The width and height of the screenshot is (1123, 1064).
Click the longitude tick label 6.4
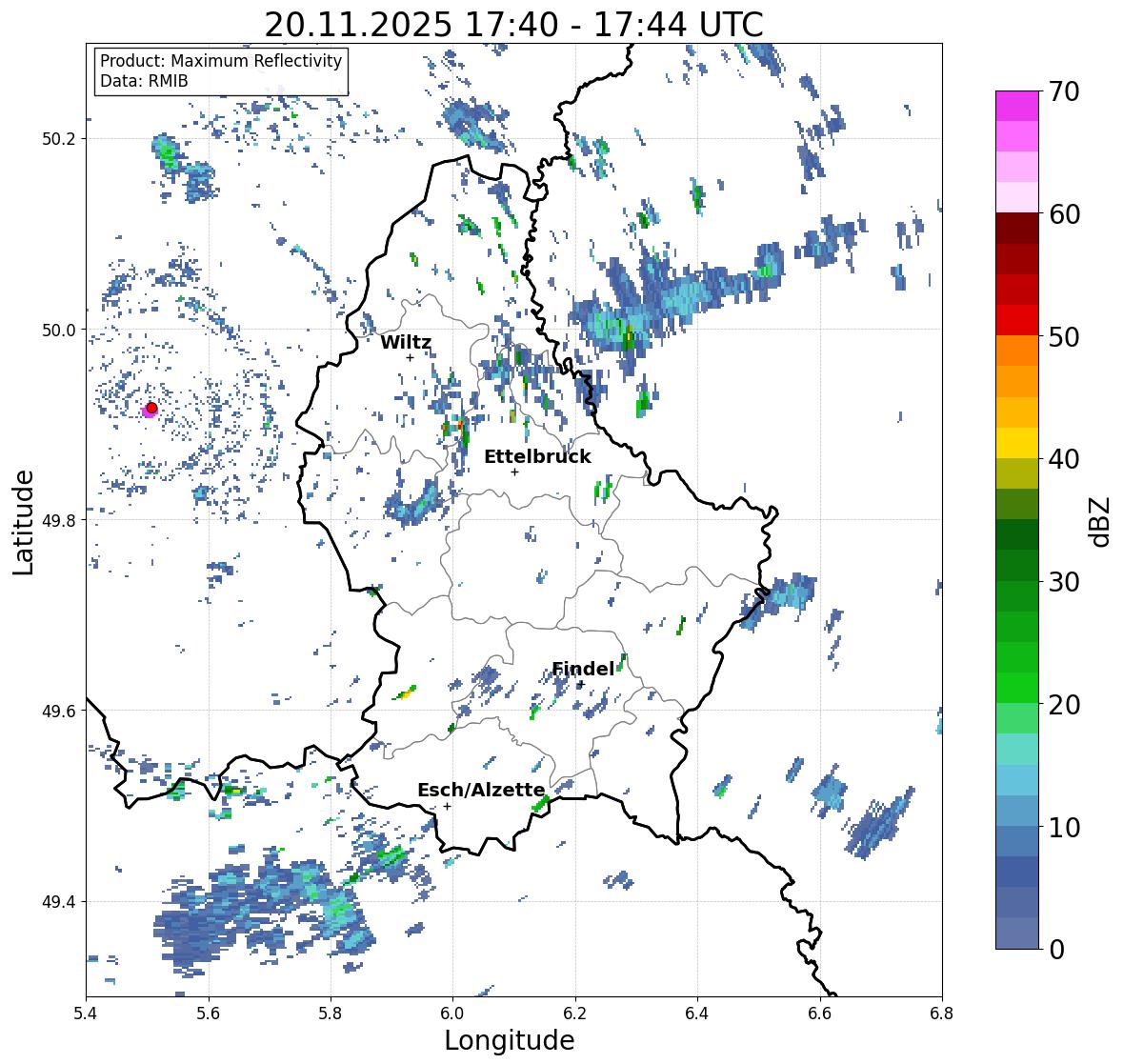(x=697, y=1013)
